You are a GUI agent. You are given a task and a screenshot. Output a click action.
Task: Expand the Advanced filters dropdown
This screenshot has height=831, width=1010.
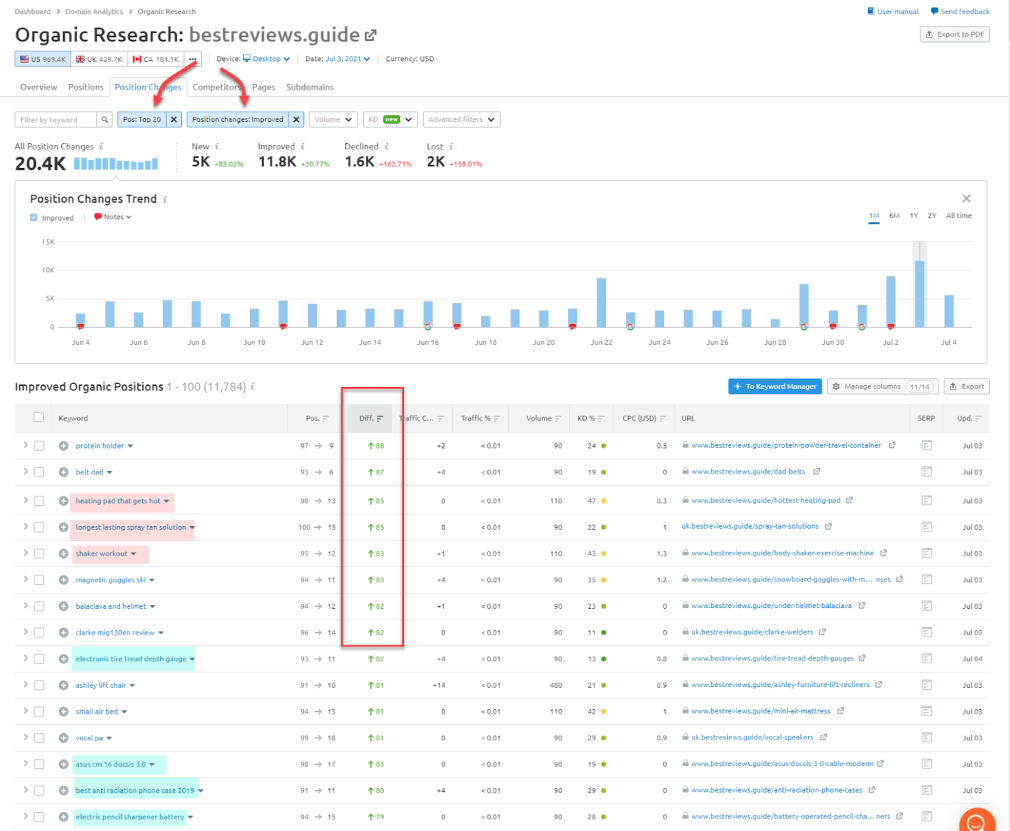point(461,120)
